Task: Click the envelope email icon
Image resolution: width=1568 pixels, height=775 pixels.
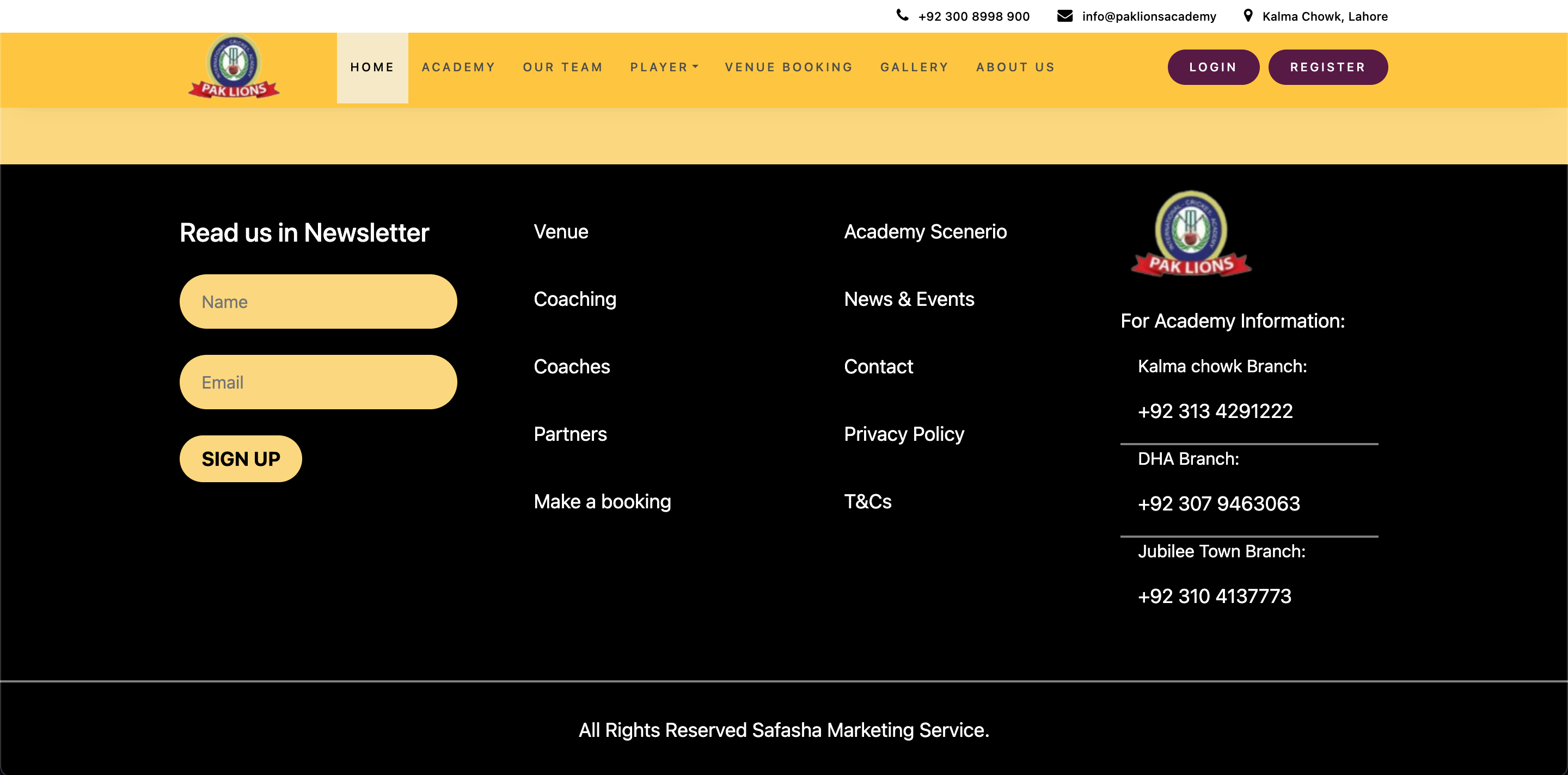Action: pyautogui.click(x=1064, y=16)
